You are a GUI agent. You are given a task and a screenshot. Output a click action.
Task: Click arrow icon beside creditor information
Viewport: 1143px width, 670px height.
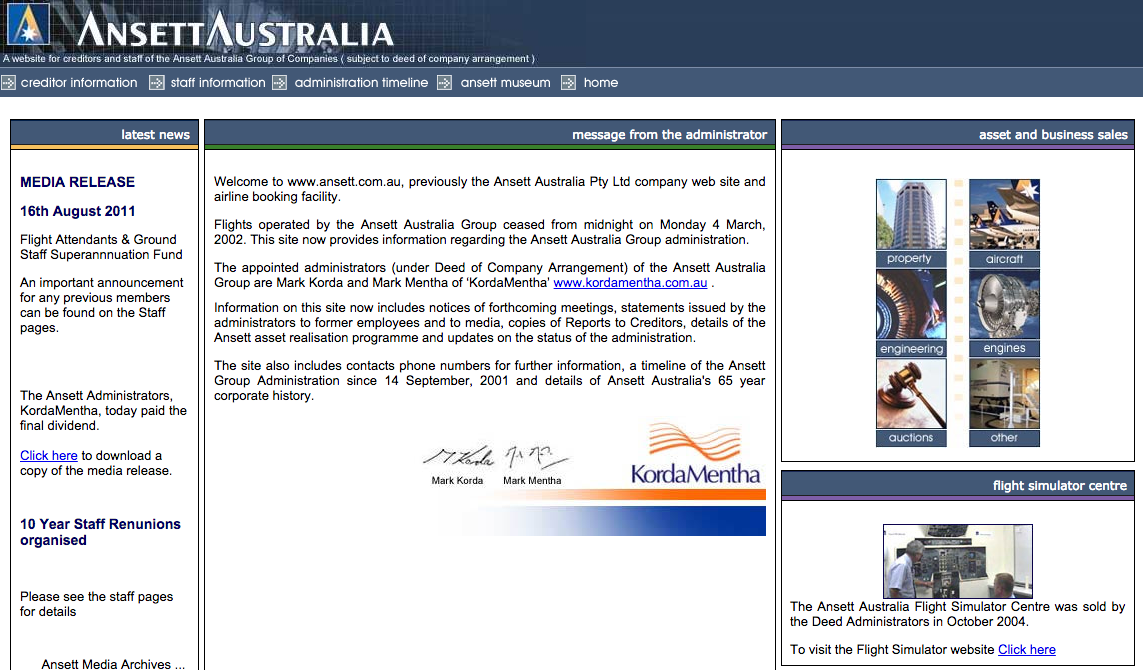pyautogui.click(x=8, y=83)
